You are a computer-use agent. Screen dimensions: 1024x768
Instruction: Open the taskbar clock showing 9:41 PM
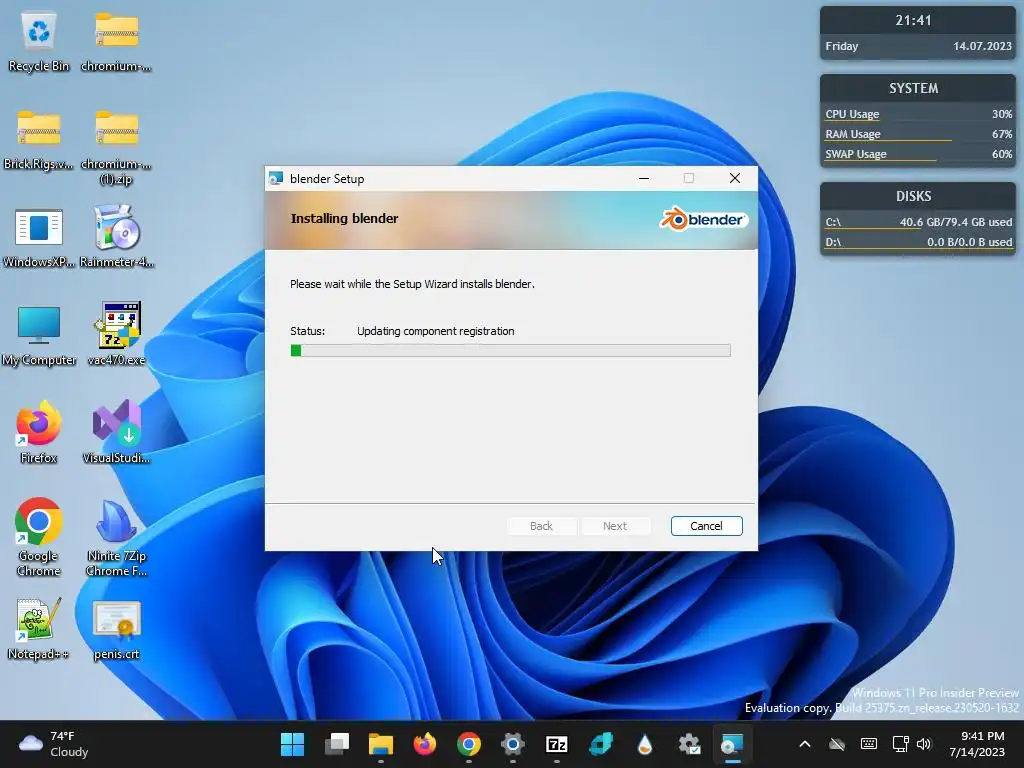977,744
